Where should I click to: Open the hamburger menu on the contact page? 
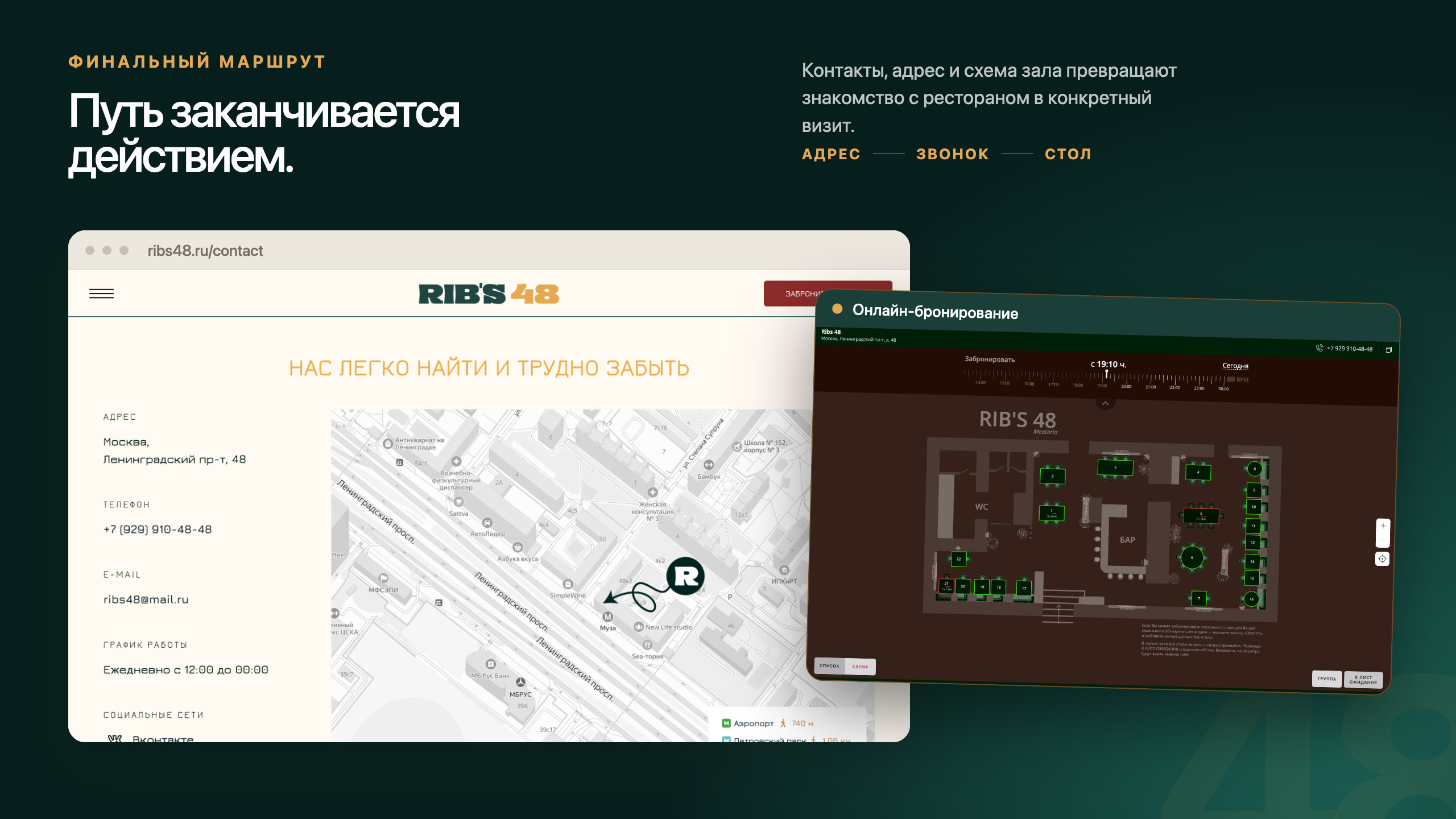point(101,293)
